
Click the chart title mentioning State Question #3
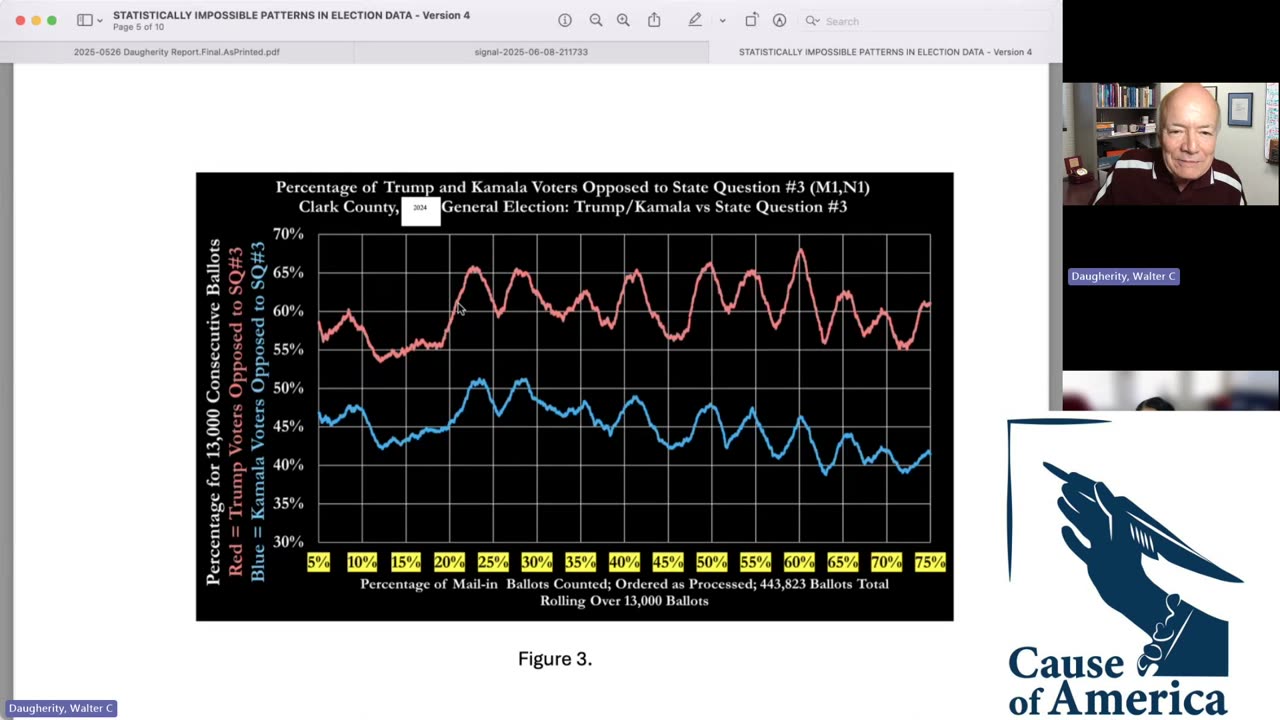[x=573, y=197]
